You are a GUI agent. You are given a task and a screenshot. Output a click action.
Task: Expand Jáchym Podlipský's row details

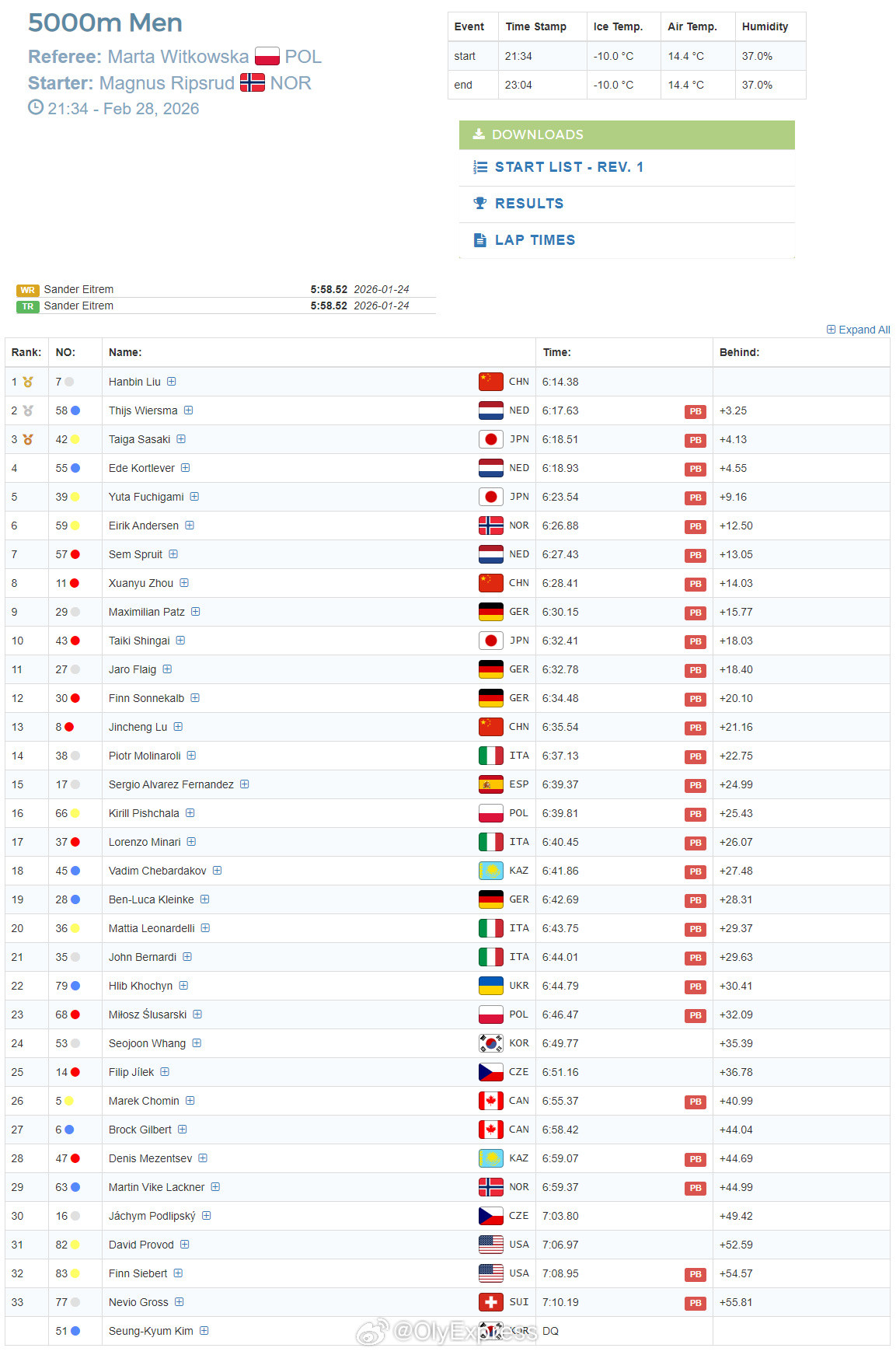206,1216
